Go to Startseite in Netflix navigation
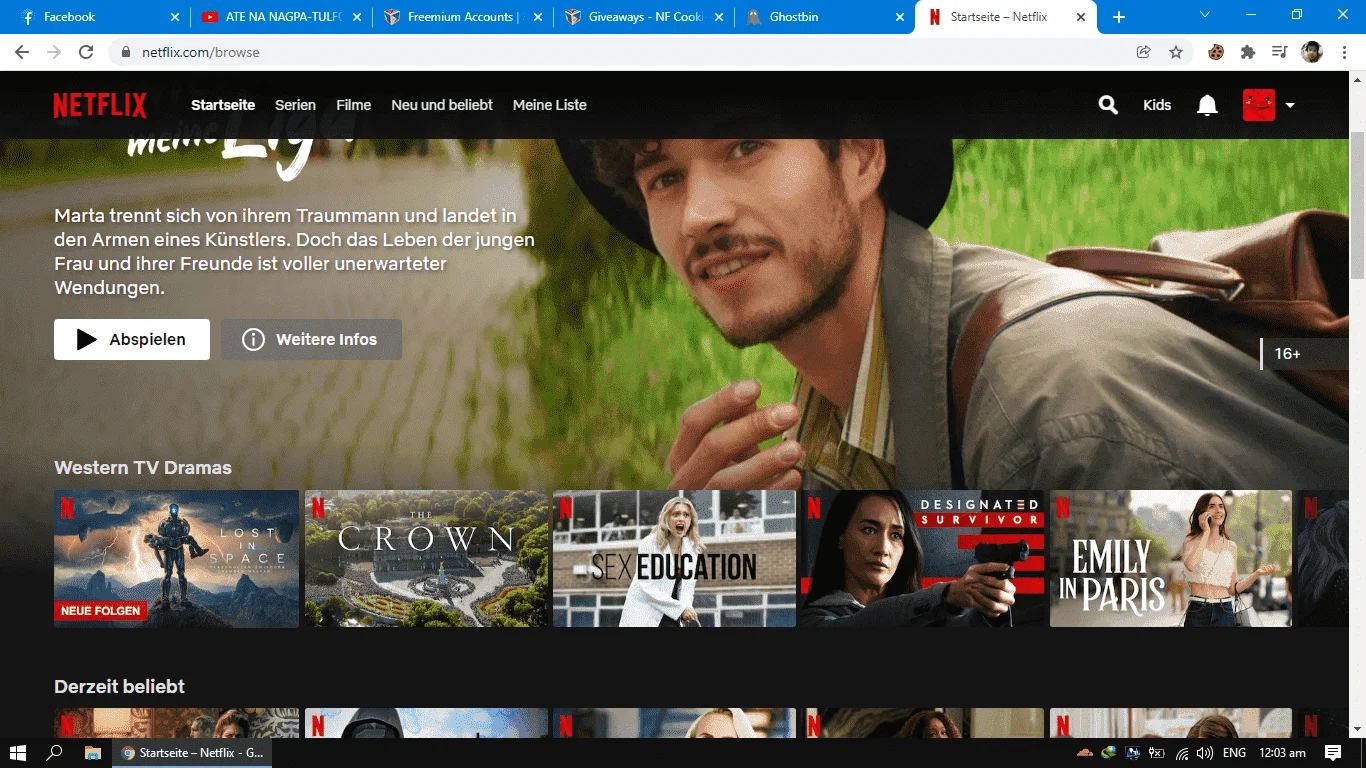The image size is (1366, 768). point(223,105)
